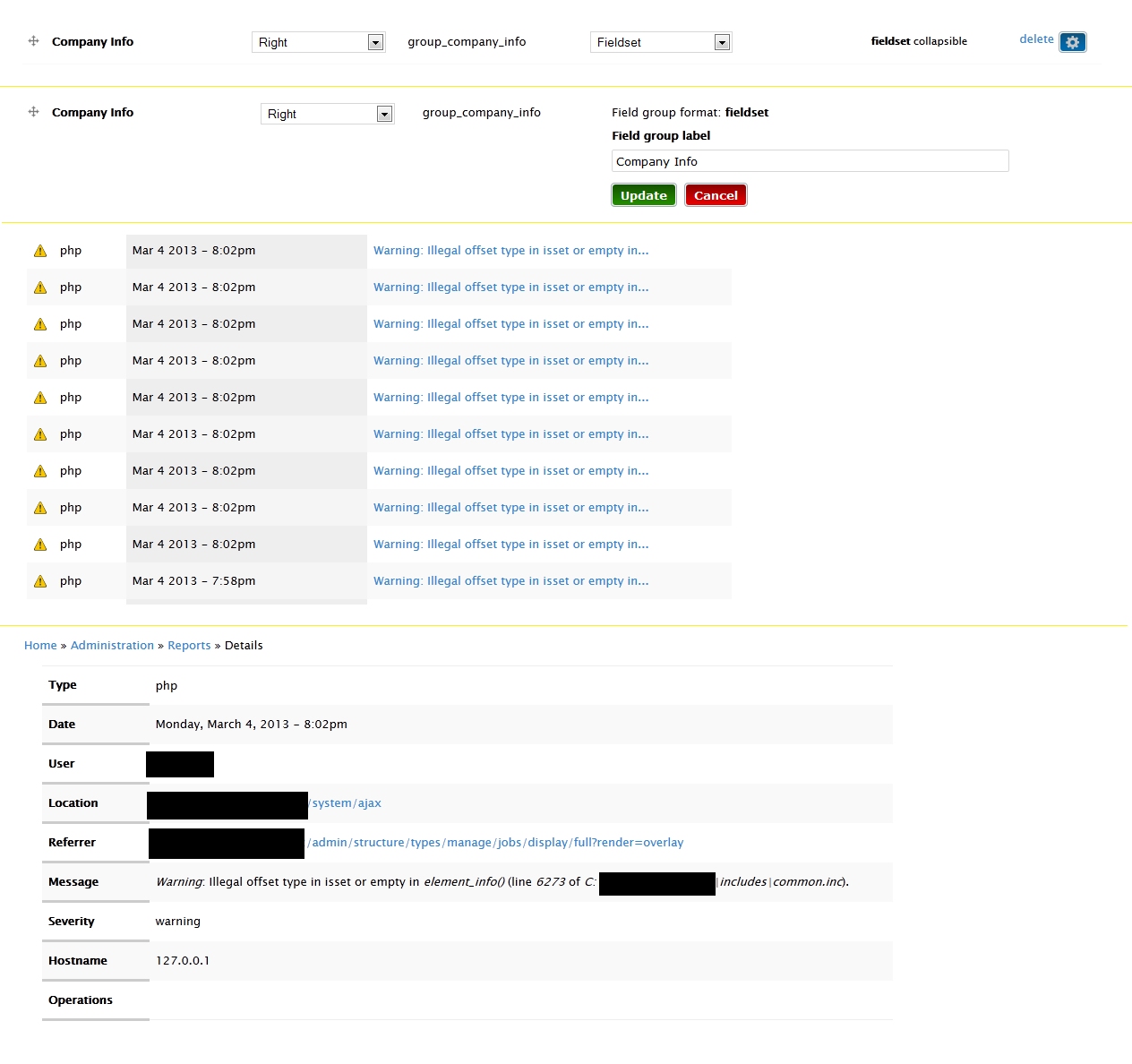Open the Right dropdown next to the Field group label form
Screen dimensions: 1132x1064
pyautogui.click(x=327, y=114)
